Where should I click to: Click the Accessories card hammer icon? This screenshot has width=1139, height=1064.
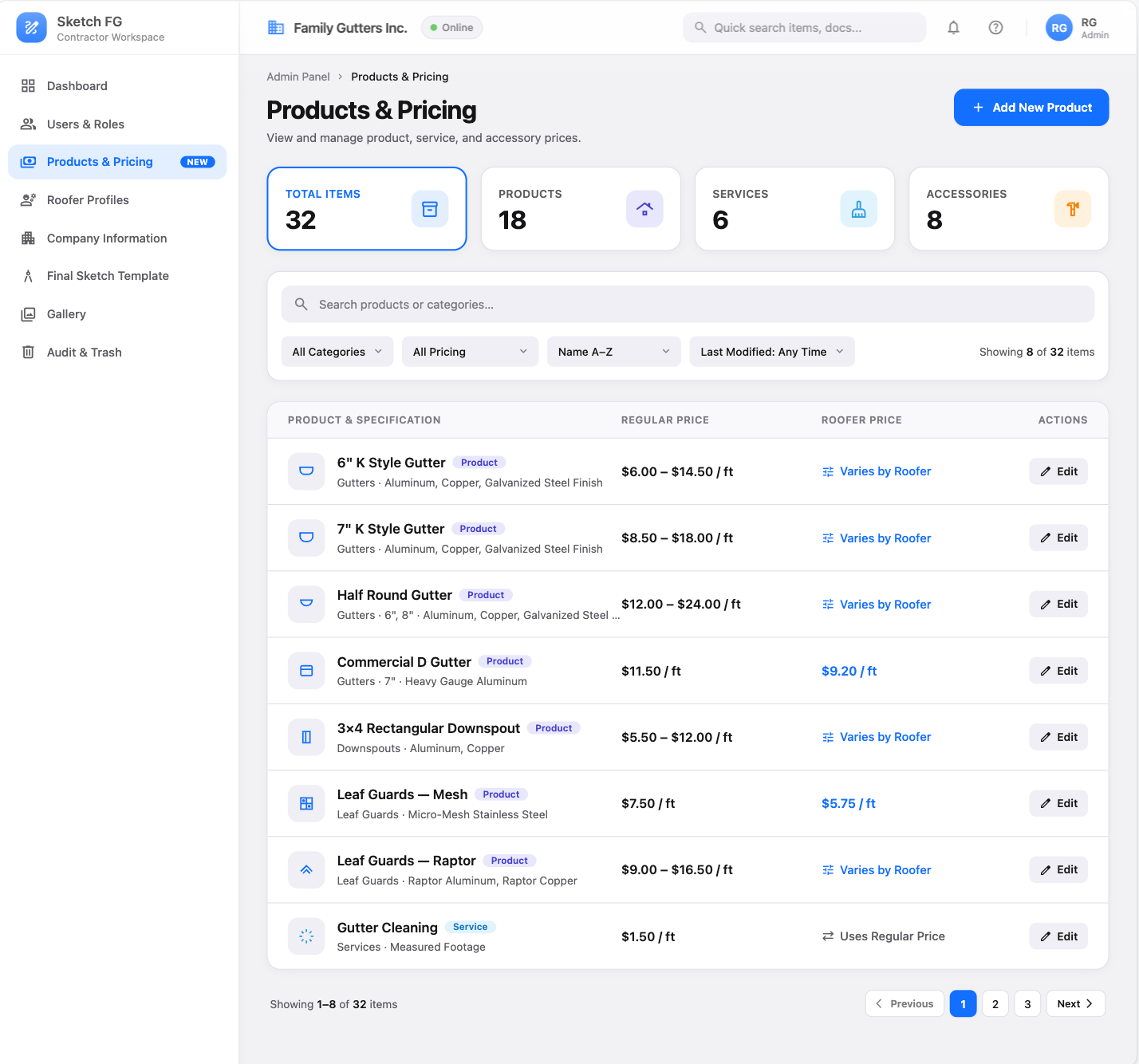click(1073, 209)
